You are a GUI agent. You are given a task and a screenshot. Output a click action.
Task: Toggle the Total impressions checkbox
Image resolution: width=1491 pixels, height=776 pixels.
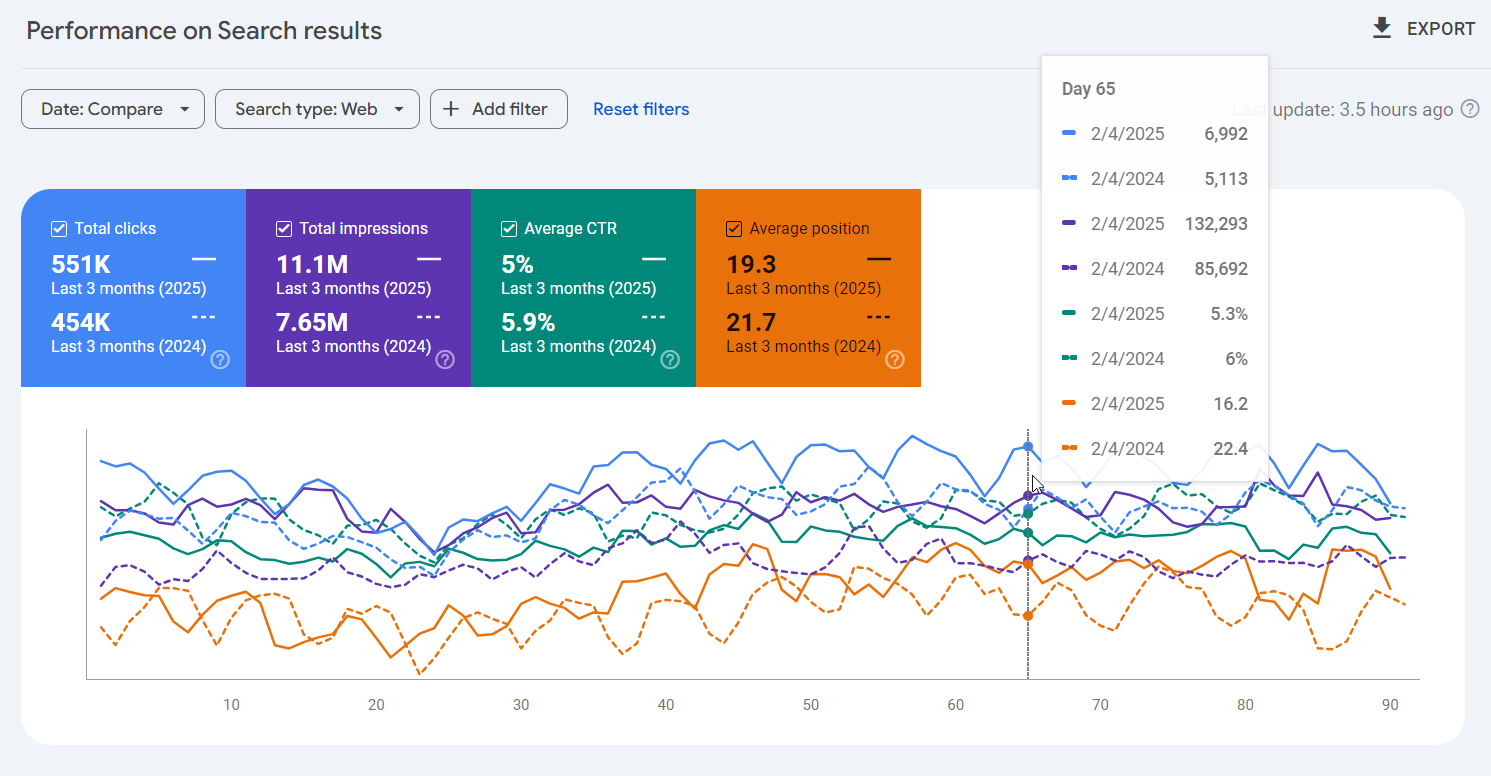point(284,229)
